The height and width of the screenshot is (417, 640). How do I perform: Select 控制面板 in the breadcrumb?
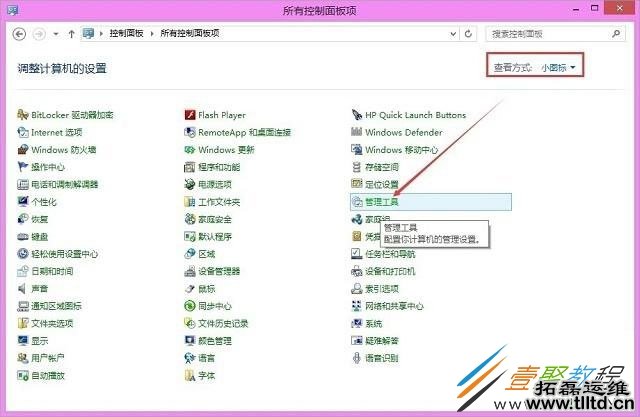click(126, 33)
